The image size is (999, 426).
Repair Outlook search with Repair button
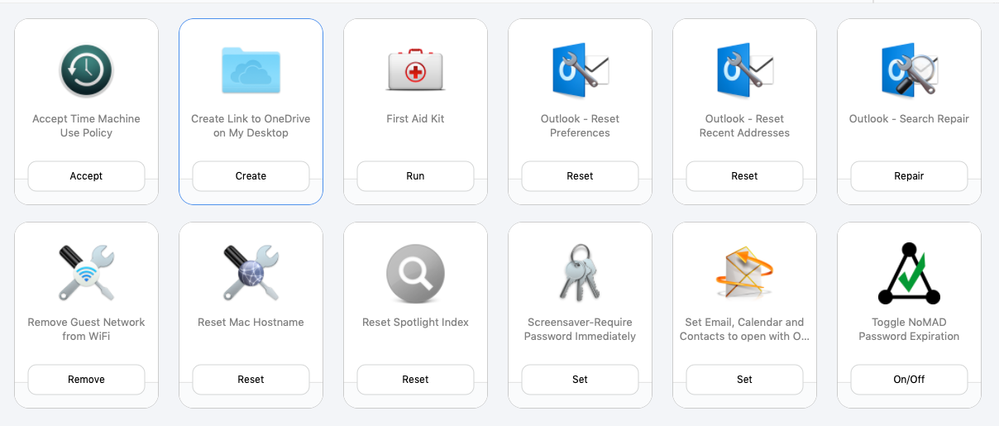909,176
